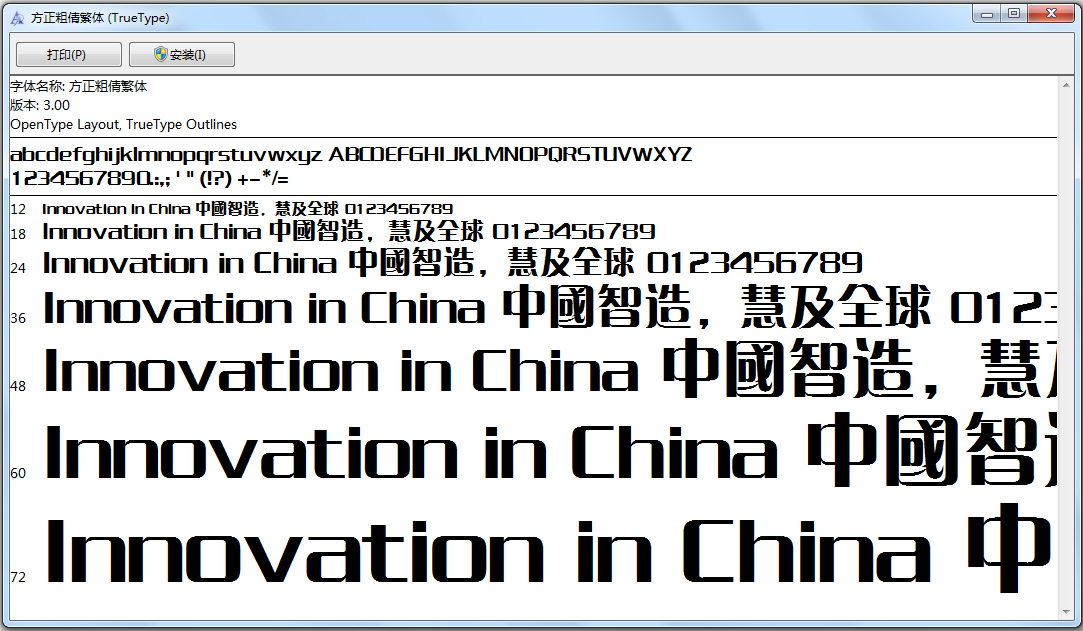Viewport: 1083px width, 631px height.
Task: Click the 24 point sample text line
Action: click(452, 263)
